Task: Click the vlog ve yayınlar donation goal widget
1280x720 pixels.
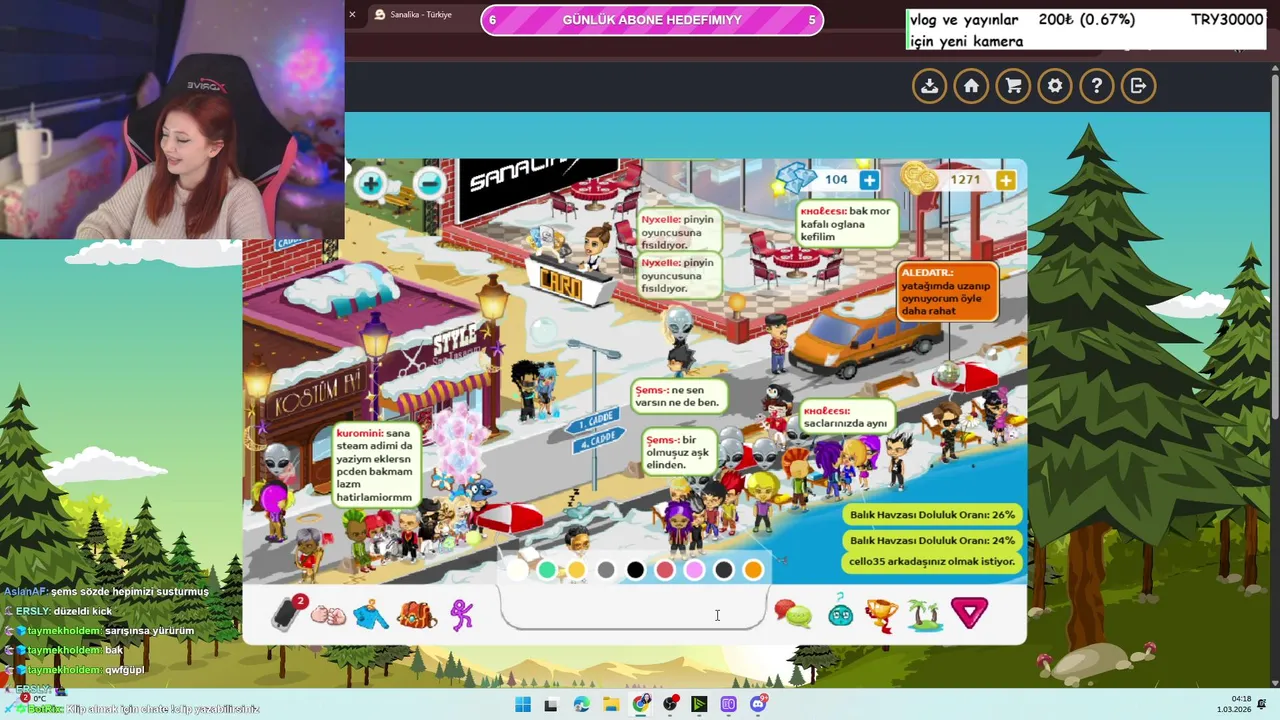Action: pyautogui.click(x=1086, y=30)
